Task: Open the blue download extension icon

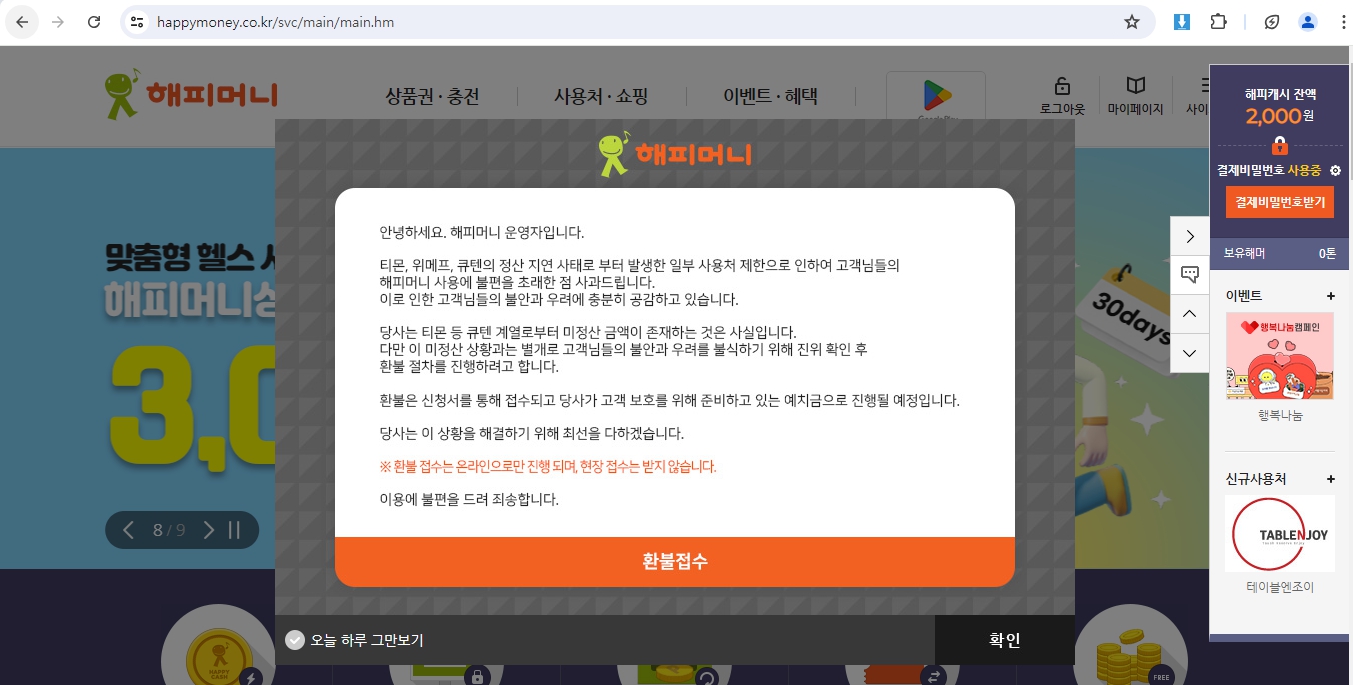Action: (1182, 22)
